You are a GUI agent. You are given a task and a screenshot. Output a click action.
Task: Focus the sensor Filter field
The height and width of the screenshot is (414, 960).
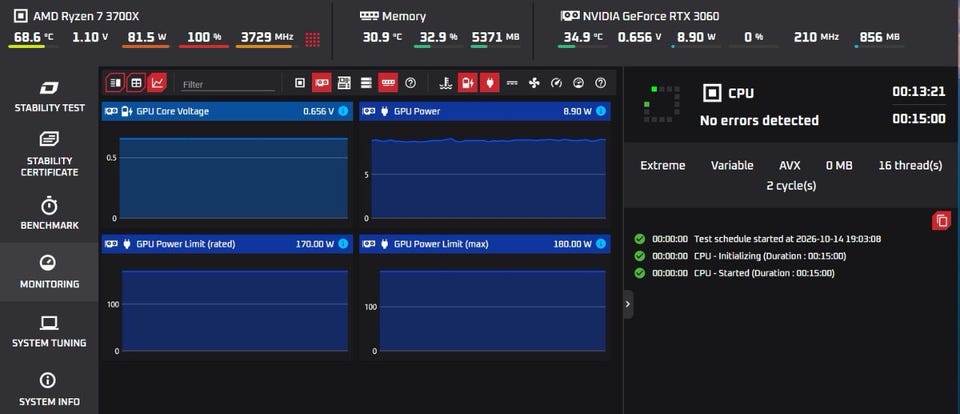(228, 85)
